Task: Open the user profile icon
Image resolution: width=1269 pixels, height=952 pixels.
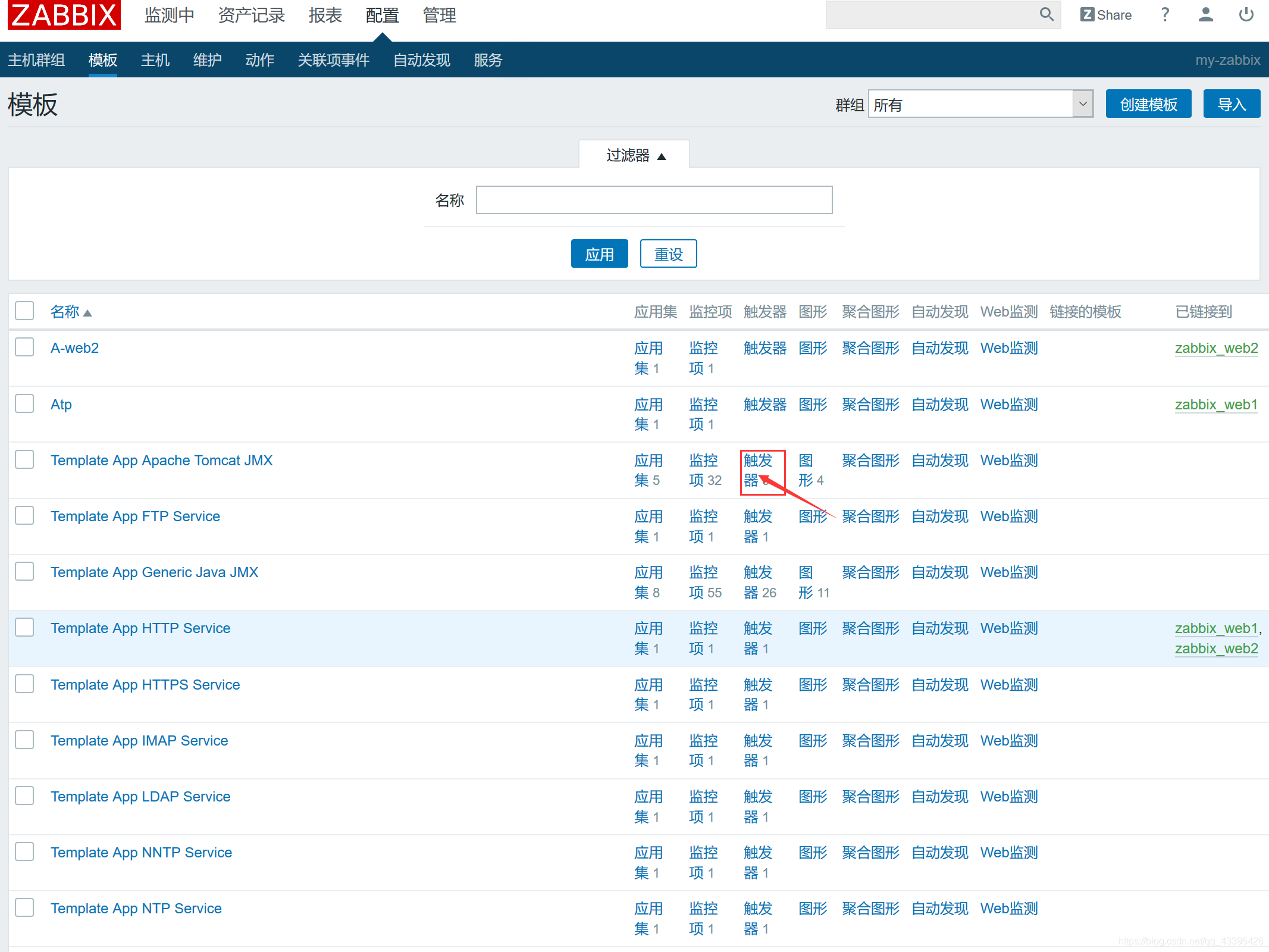Action: 1205,14
